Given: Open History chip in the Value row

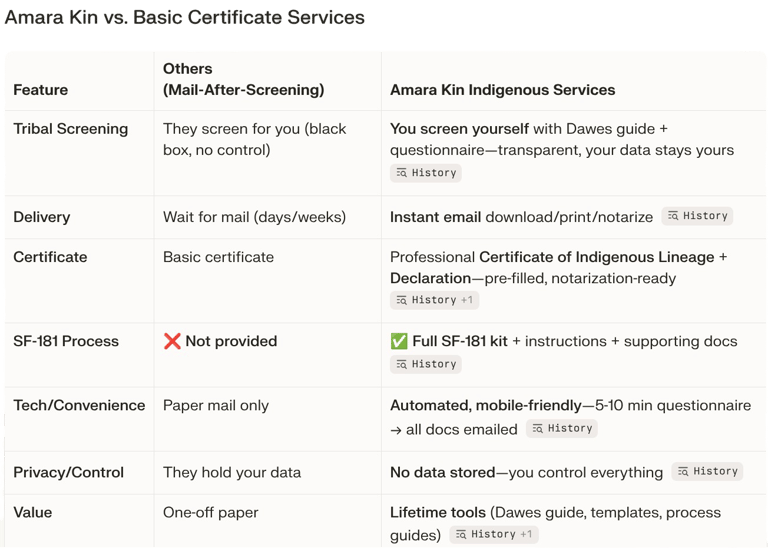Looking at the screenshot, I should click(x=485, y=534).
